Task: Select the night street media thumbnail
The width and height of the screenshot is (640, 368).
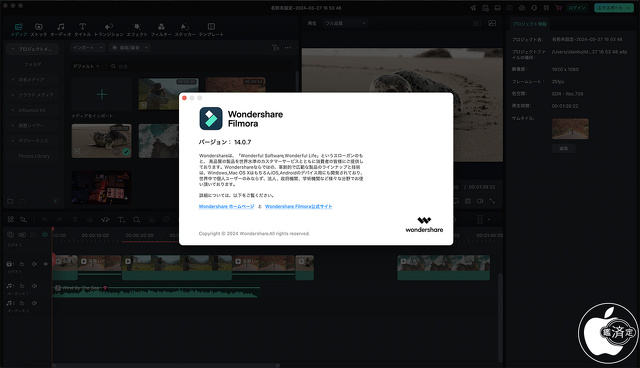Action: coord(102,187)
